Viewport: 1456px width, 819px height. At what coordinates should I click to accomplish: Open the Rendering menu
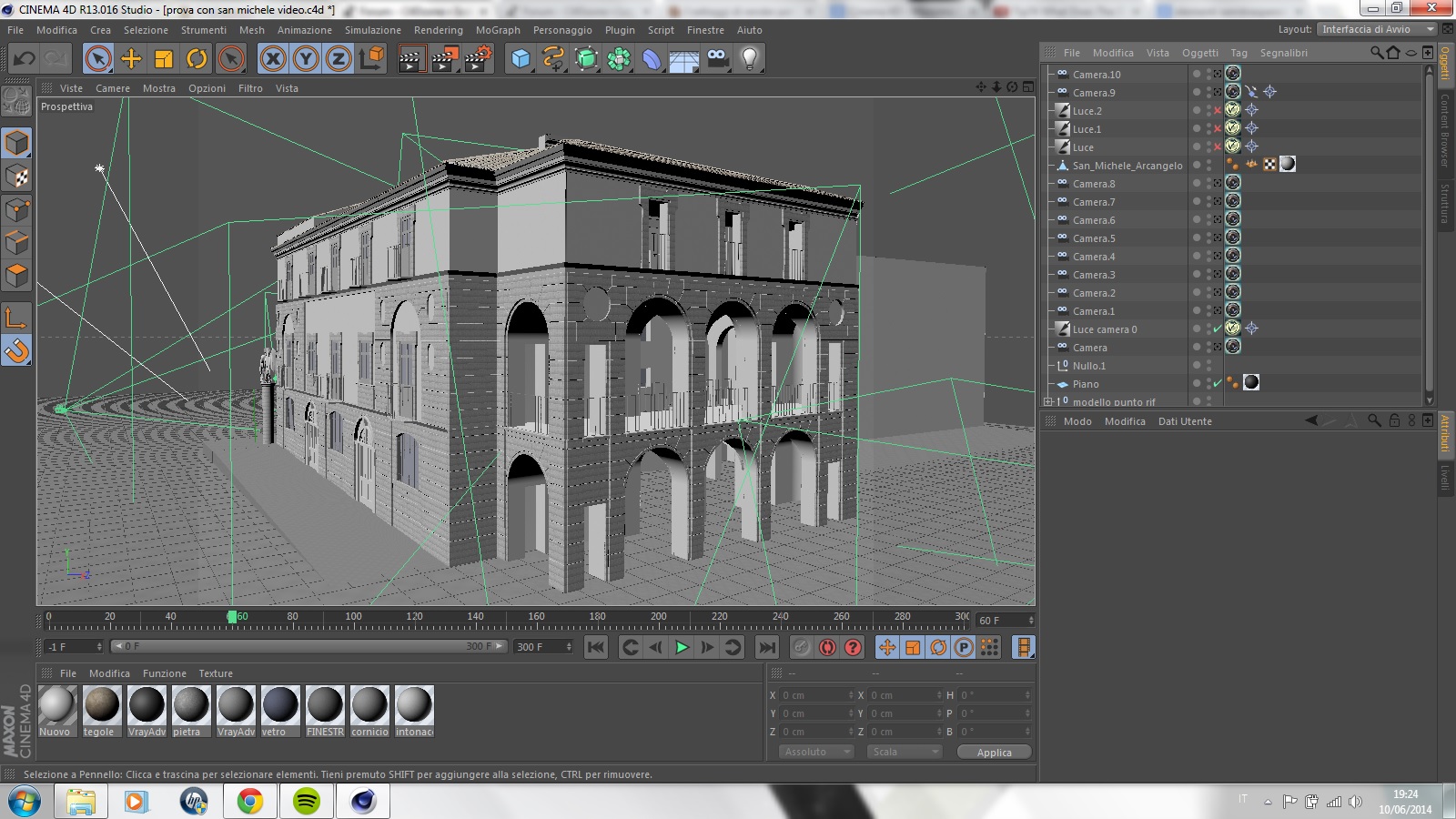point(438,30)
